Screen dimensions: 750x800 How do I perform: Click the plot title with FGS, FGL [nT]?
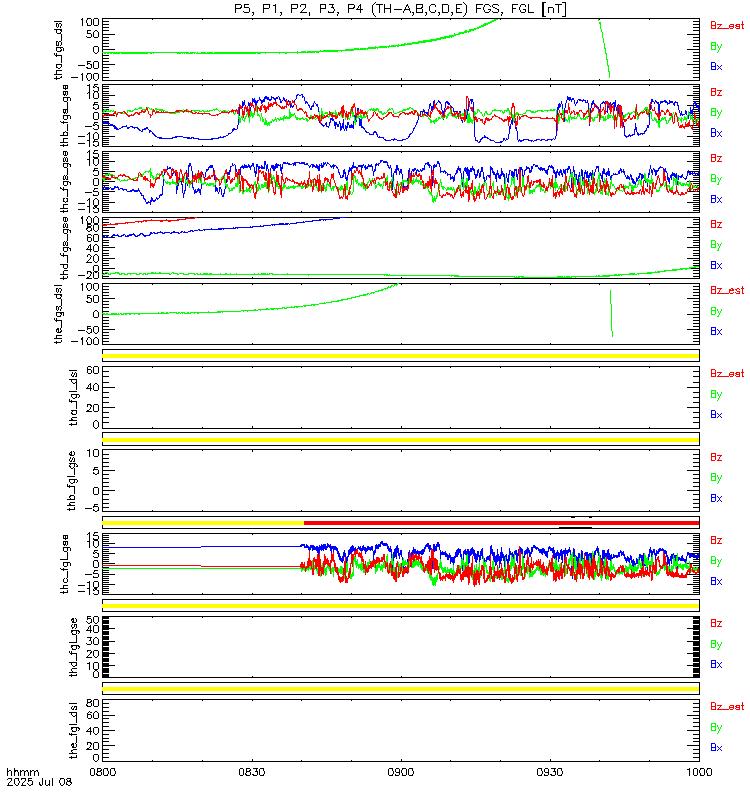tap(400, 9)
